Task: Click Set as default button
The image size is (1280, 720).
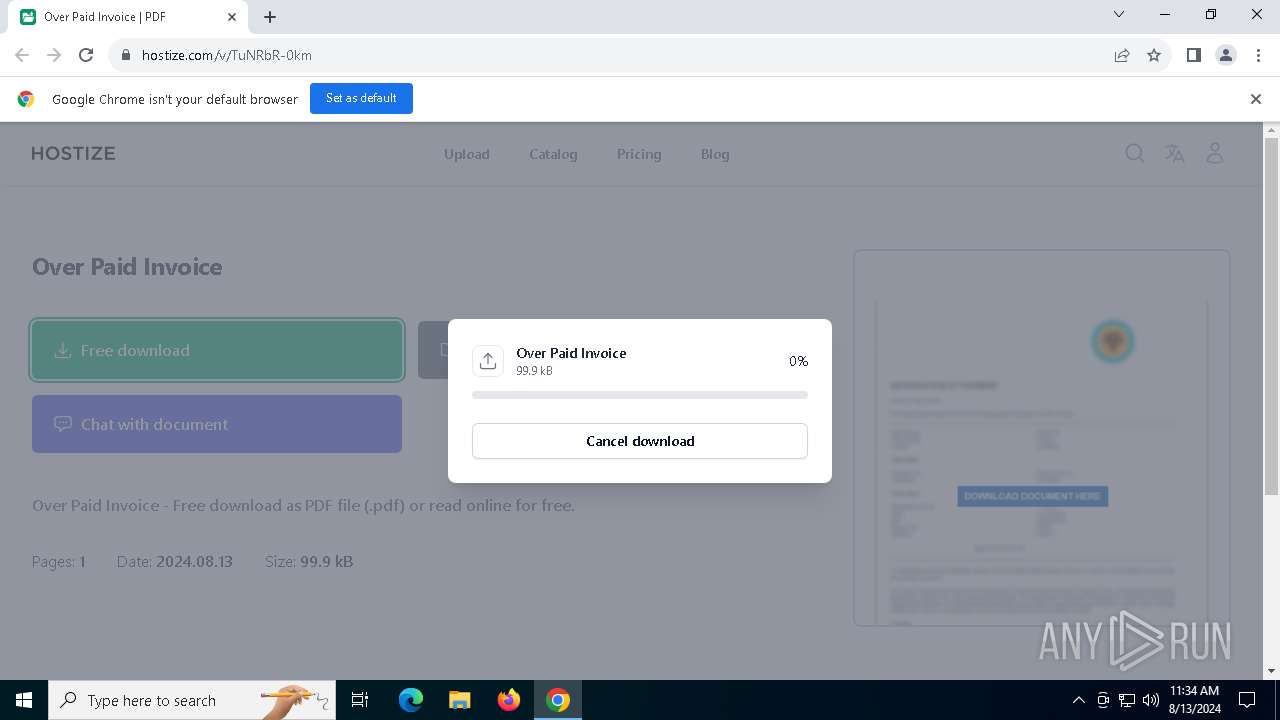Action: coord(361,98)
